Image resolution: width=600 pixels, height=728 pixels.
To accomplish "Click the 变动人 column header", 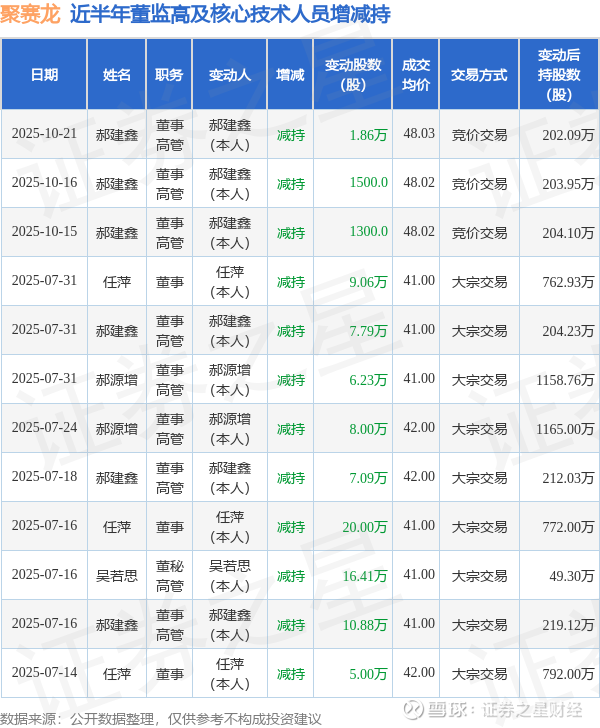I will point(229,74).
